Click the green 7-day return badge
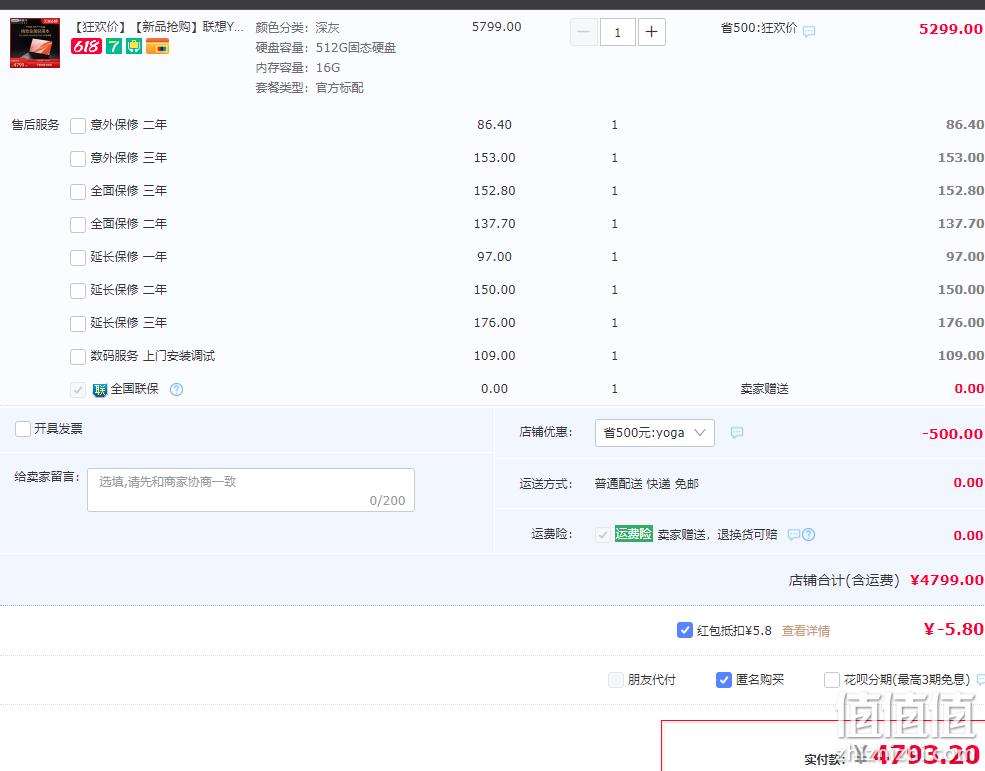 tap(114, 46)
